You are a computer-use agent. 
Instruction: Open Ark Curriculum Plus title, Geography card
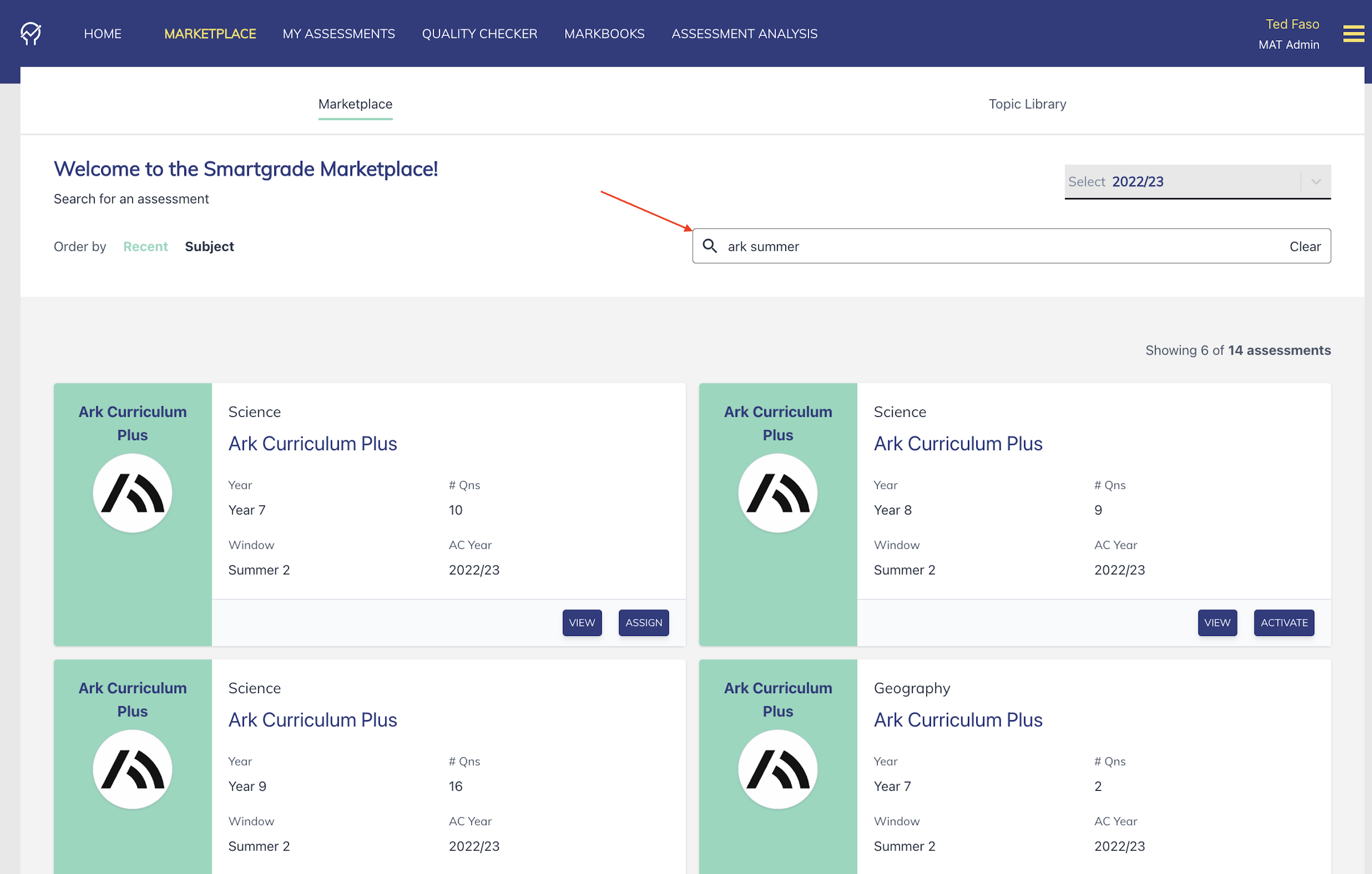click(958, 720)
